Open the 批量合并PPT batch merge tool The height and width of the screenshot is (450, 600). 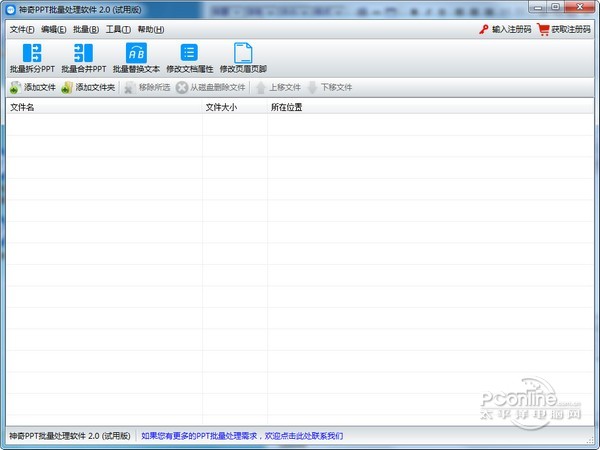83,58
